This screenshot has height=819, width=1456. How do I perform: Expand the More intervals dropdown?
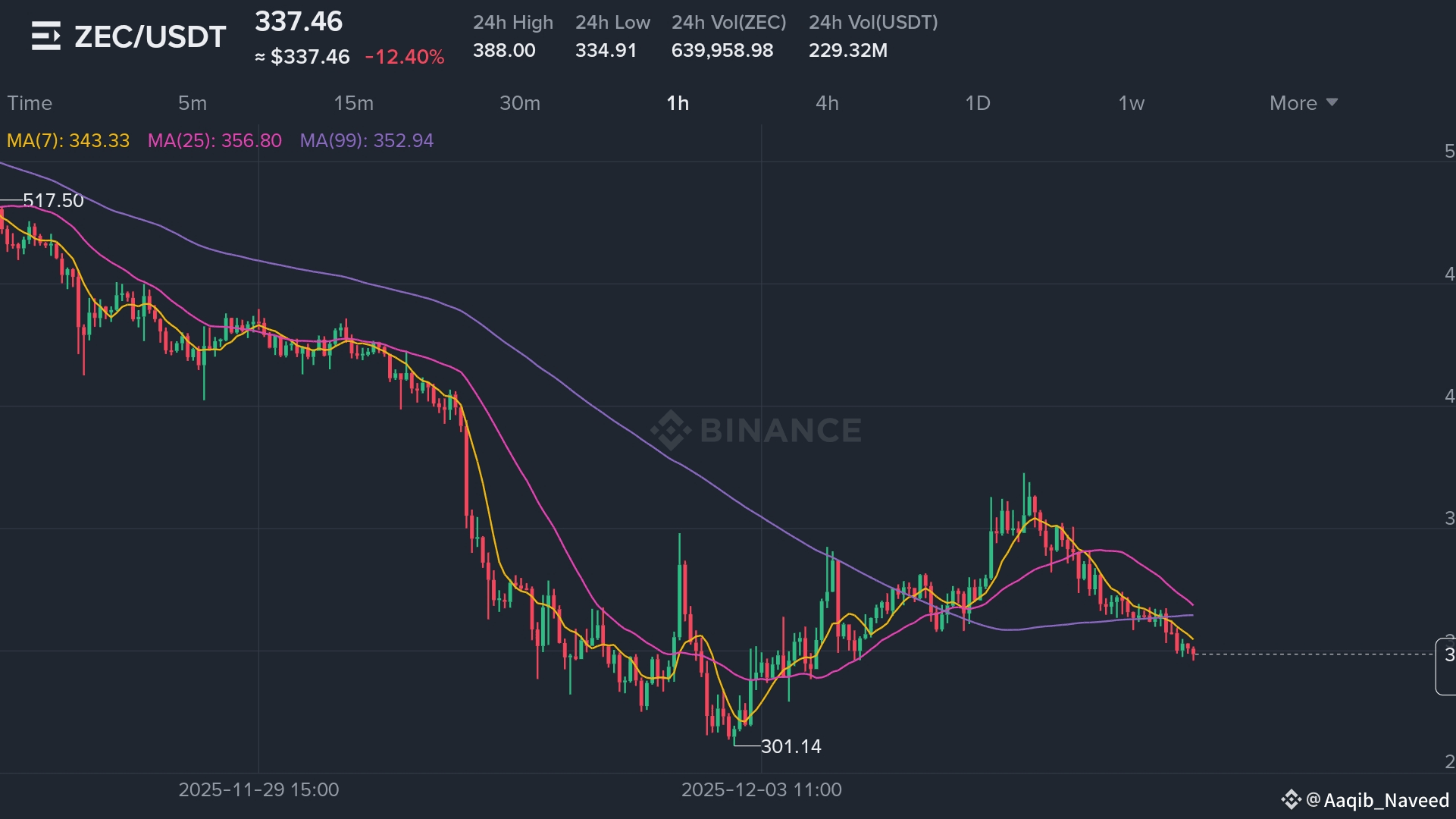[1303, 103]
